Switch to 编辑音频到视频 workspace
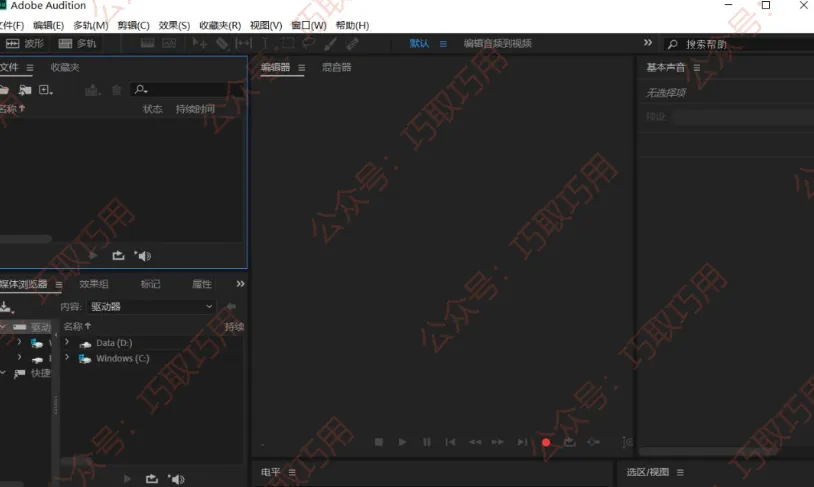 click(x=497, y=43)
